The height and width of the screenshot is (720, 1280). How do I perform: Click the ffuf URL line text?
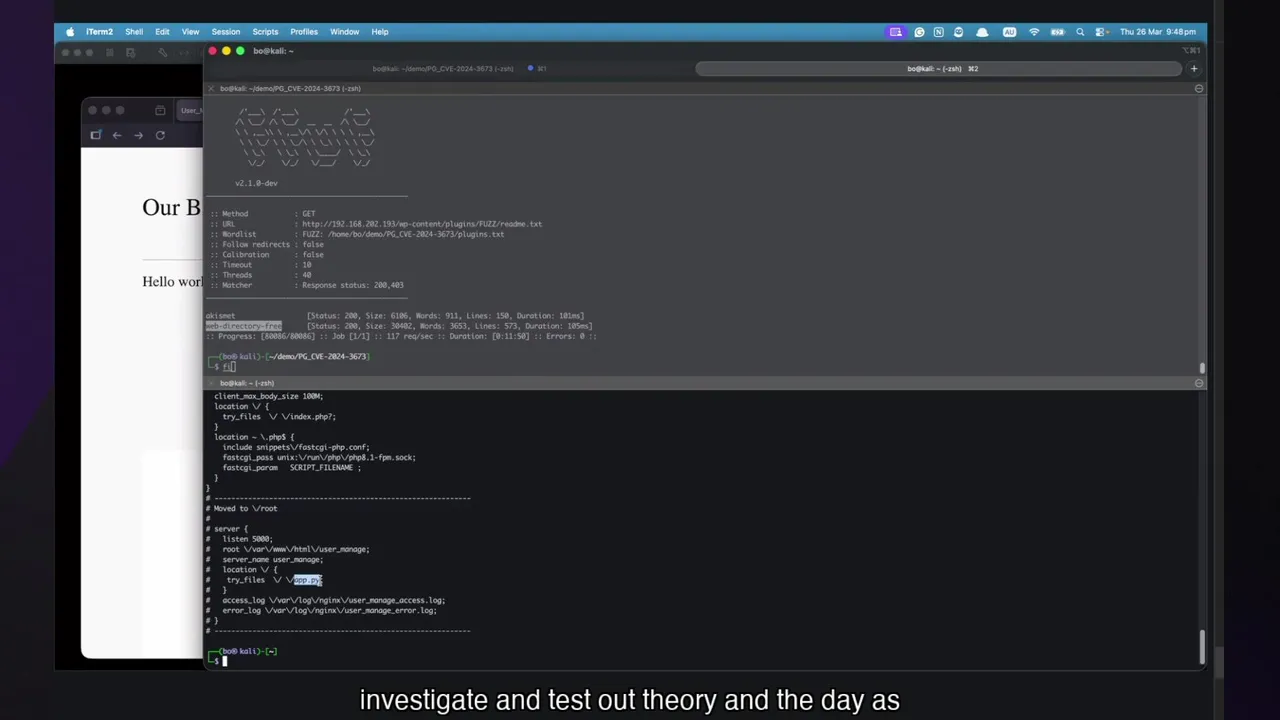pos(376,224)
